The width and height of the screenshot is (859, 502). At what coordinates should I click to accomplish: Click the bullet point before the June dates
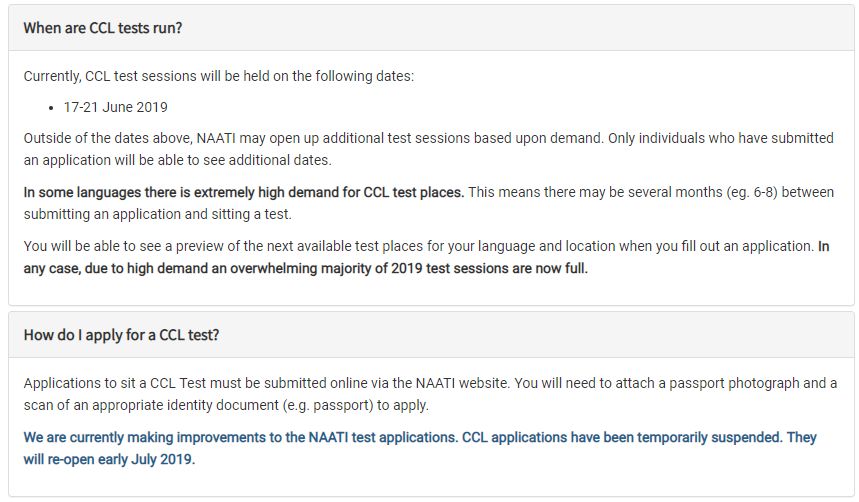(x=52, y=107)
